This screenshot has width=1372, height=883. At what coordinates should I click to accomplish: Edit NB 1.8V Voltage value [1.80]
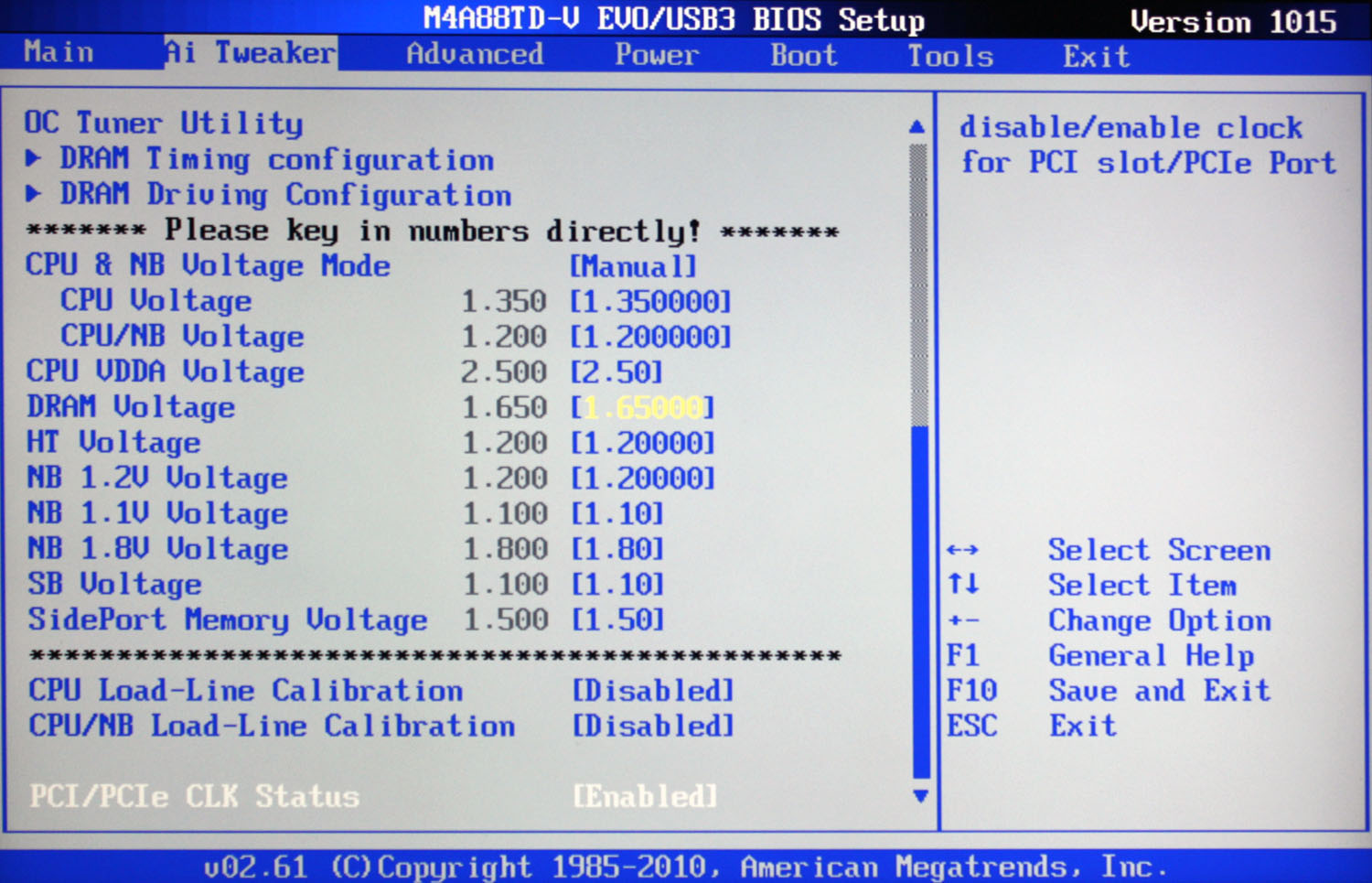pyautogui.click(x=617, y=549)
